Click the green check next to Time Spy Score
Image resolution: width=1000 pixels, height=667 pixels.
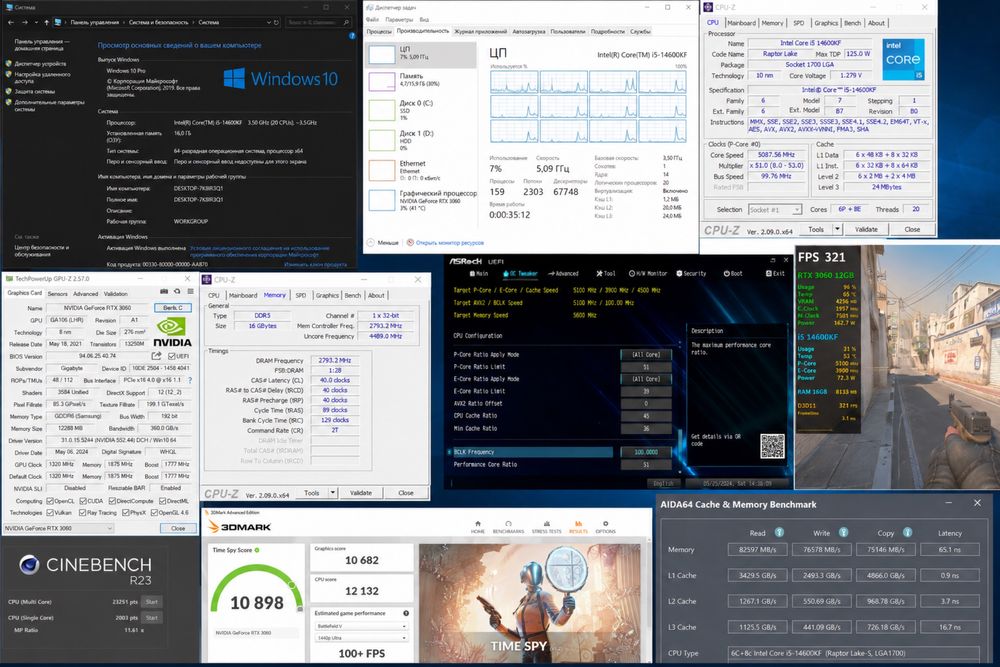(257, 550)
